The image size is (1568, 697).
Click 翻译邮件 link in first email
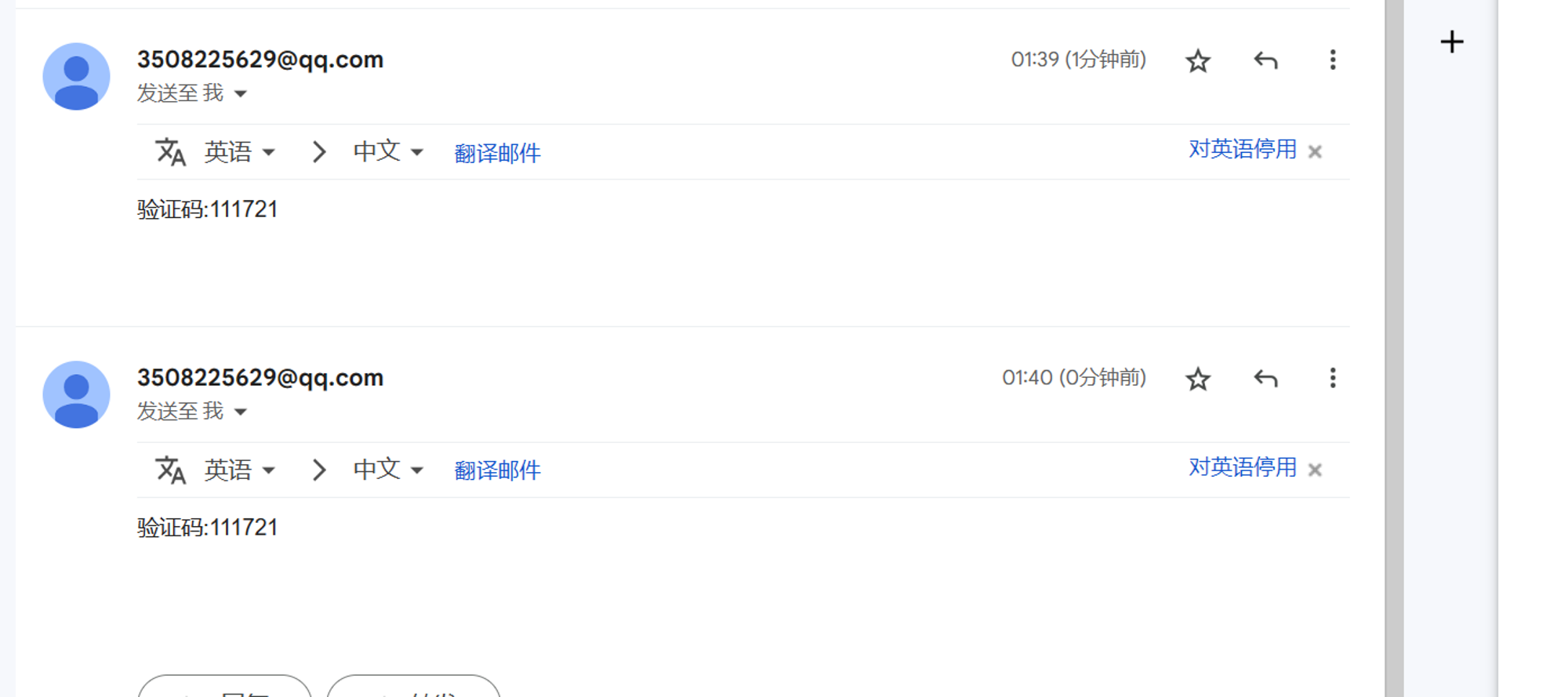click(x=497, y=153)
